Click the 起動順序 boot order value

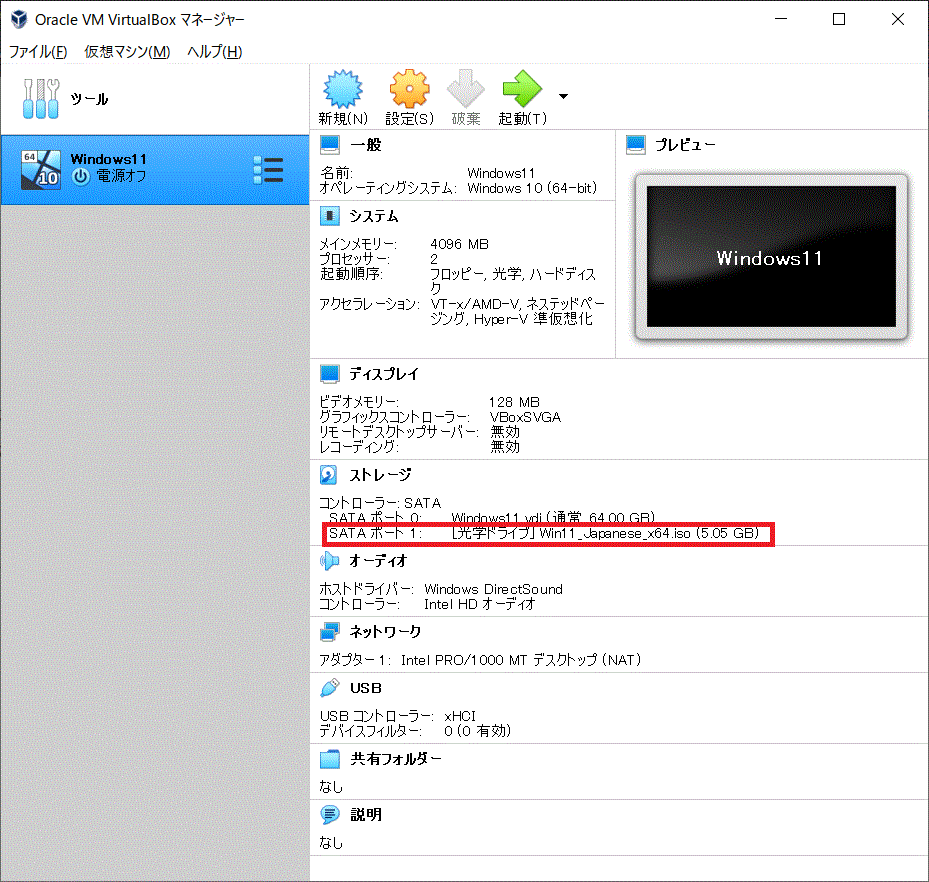(512, 281)
